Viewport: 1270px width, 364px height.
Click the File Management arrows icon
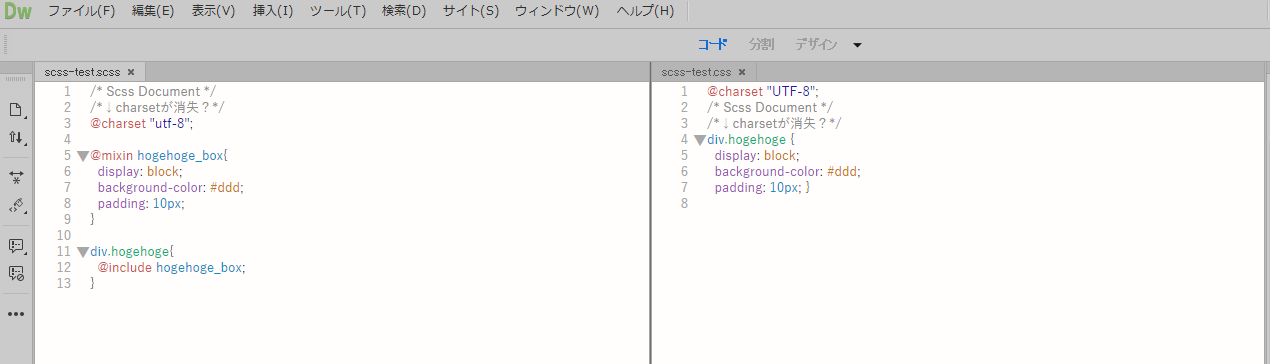coord(16,137)
